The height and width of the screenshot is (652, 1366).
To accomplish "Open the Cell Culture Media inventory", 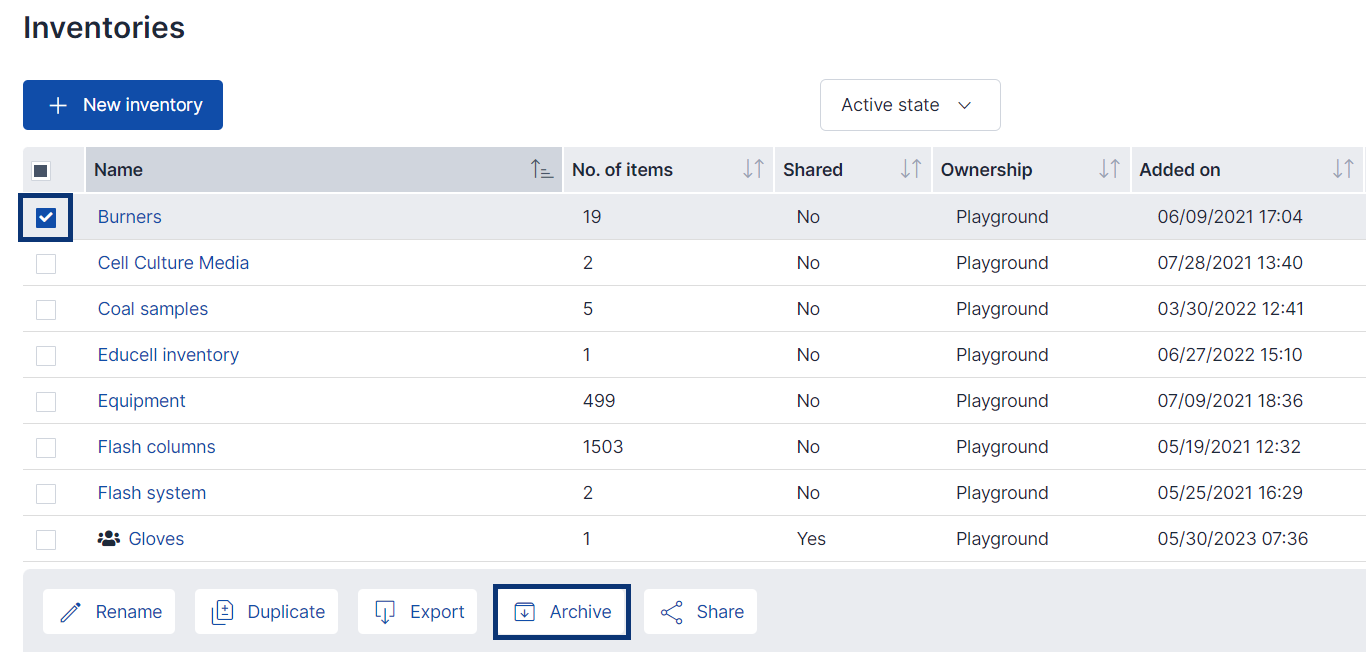I will point(172,262).
